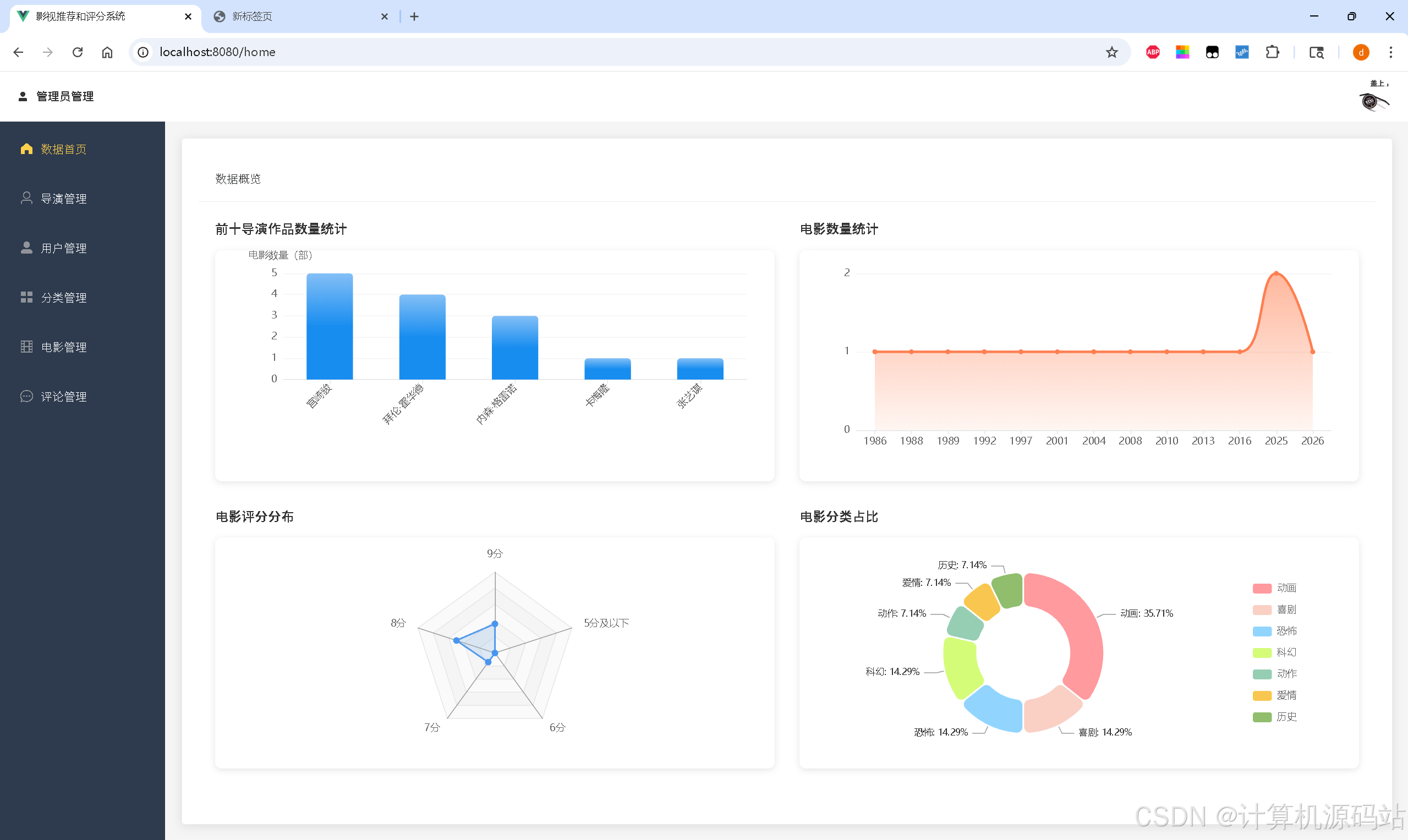This screenshot has width=1408, height=840.
Task: Reload the current page
Action: click(x=78, y=52)
